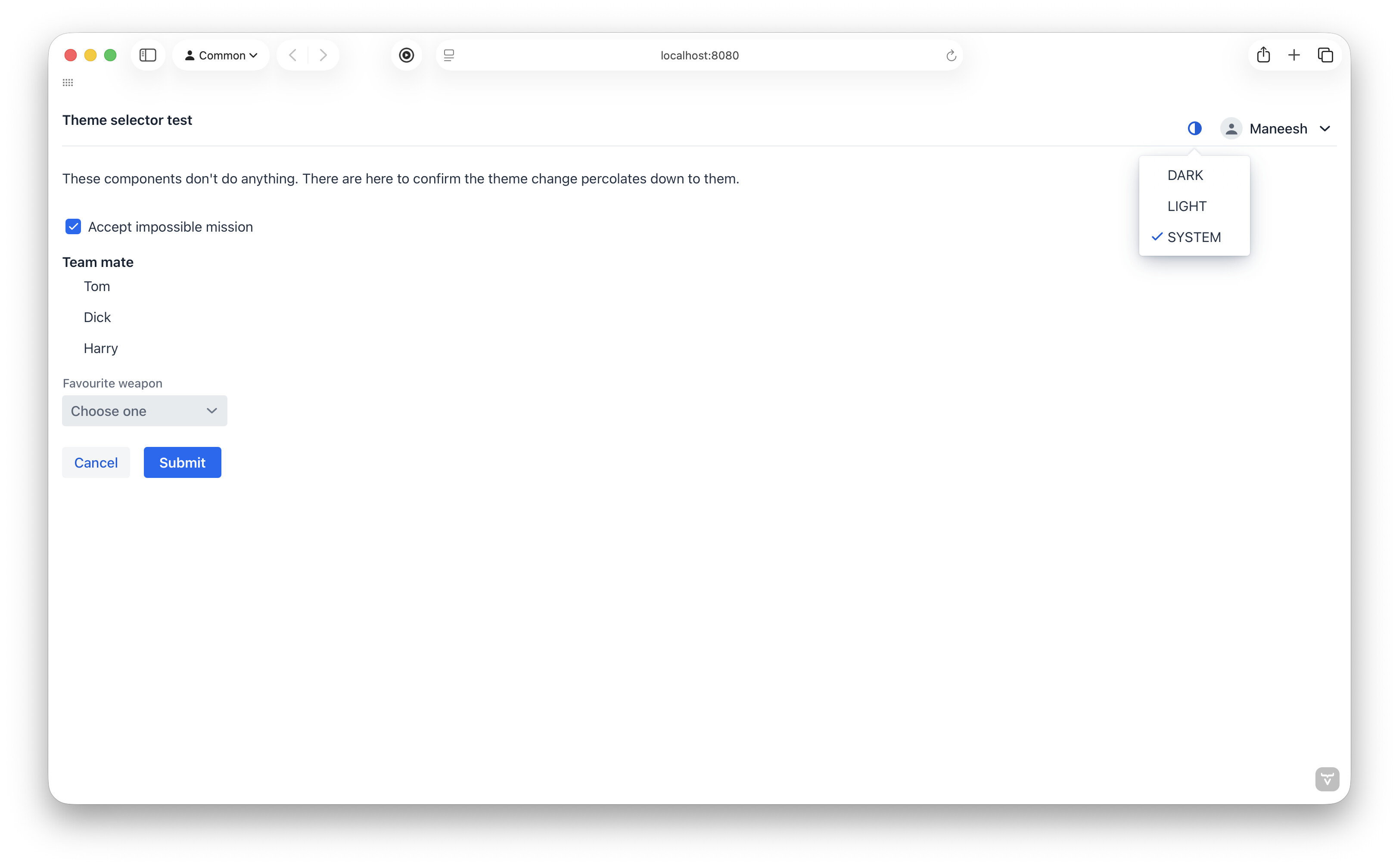The width and height of the screenshot is (1399, 868).
Task: Select Harry as team mate
Action: (x=100, y=348)
